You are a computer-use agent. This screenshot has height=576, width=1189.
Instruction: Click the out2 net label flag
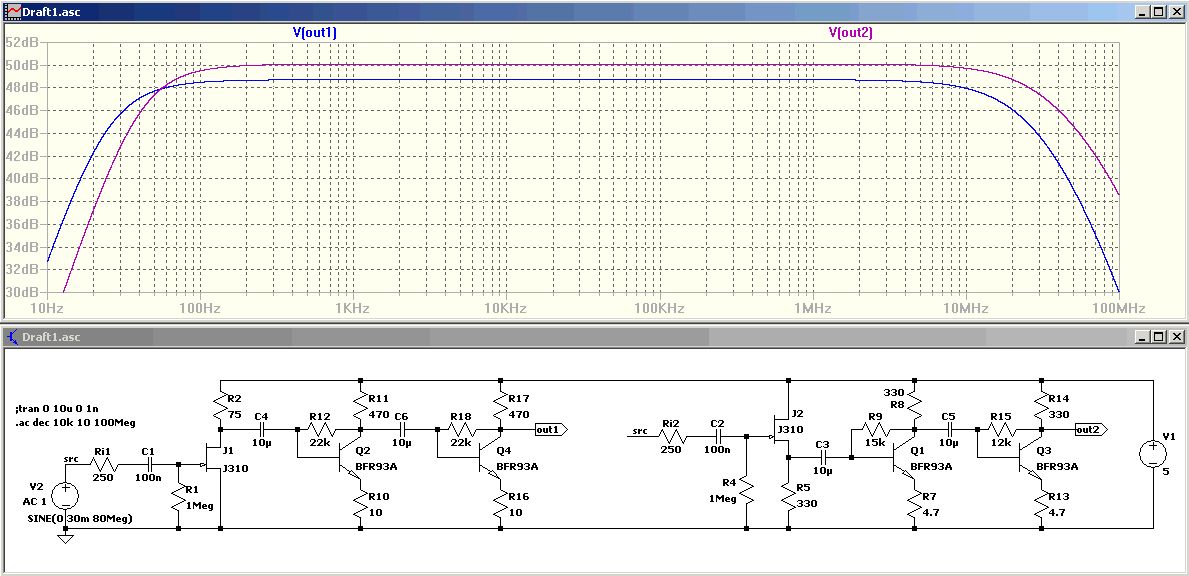point(1090,429)
